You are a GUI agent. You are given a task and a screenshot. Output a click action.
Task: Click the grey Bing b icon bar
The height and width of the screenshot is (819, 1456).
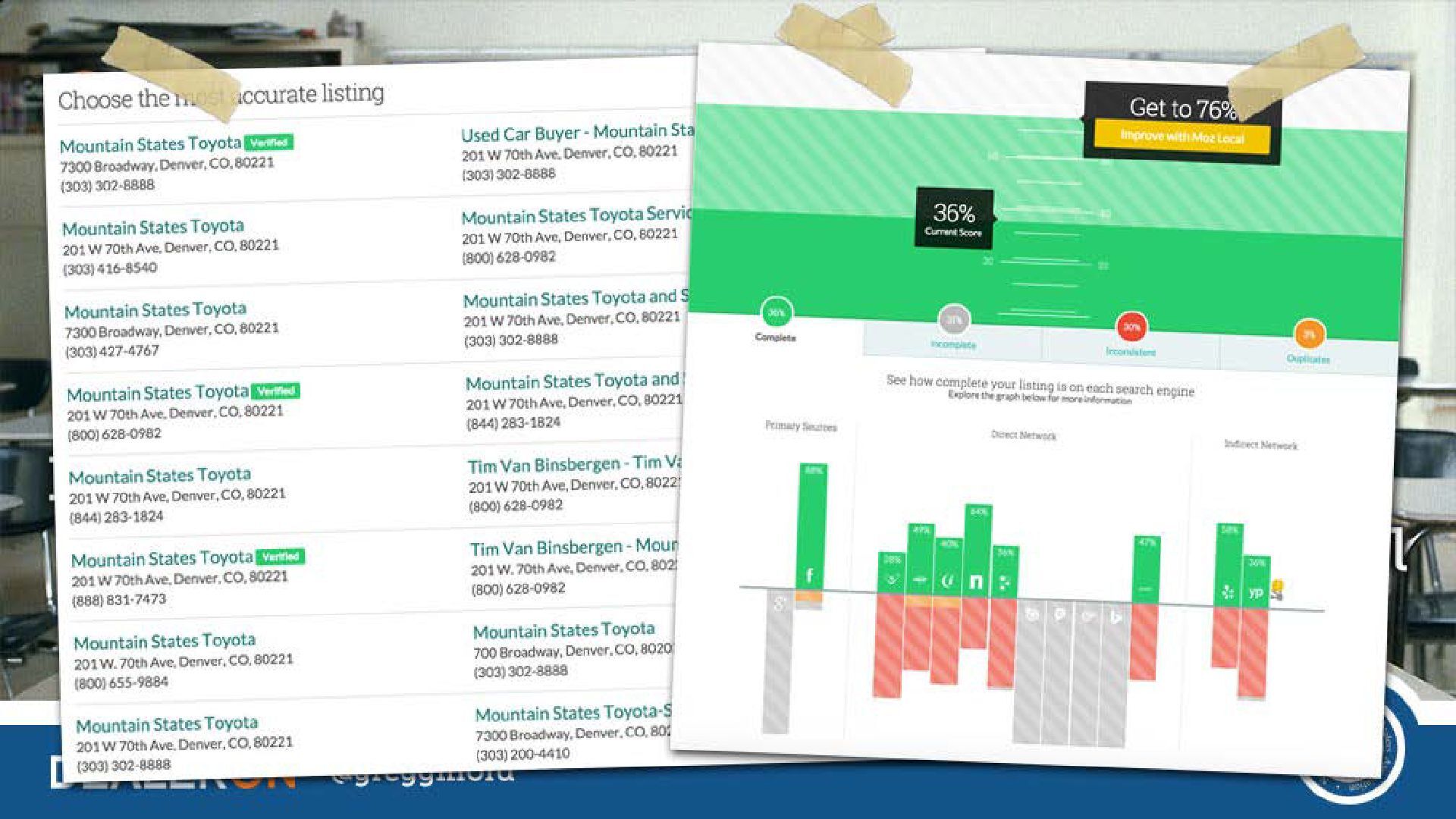1115,673
